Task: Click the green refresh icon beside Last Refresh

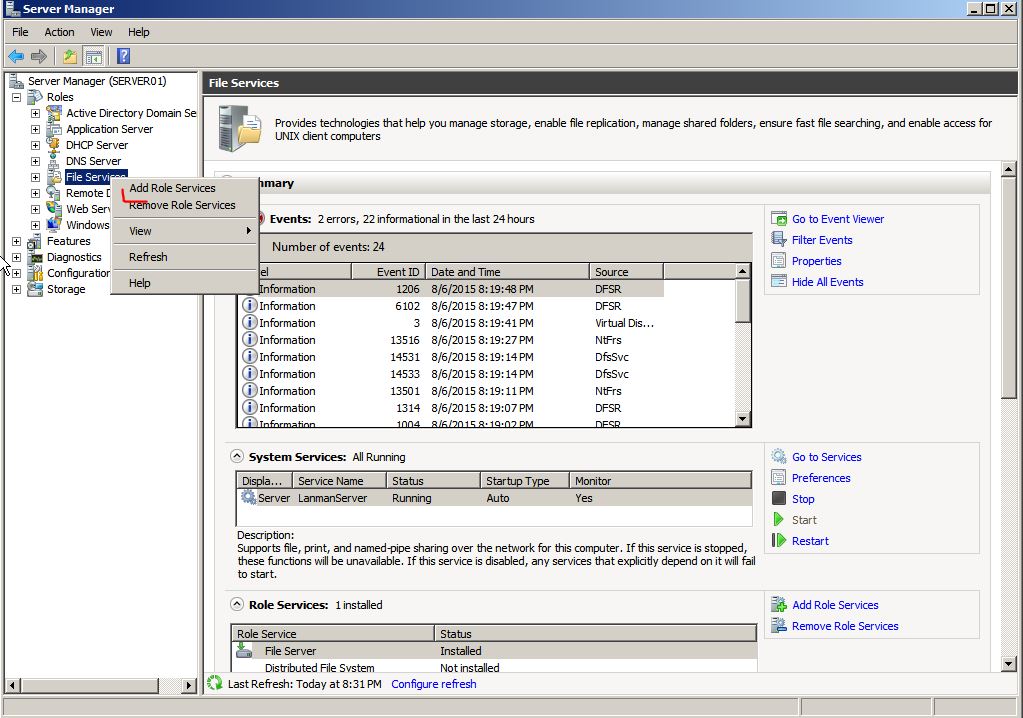Action: pyautogui.click(x=215, y=683)
